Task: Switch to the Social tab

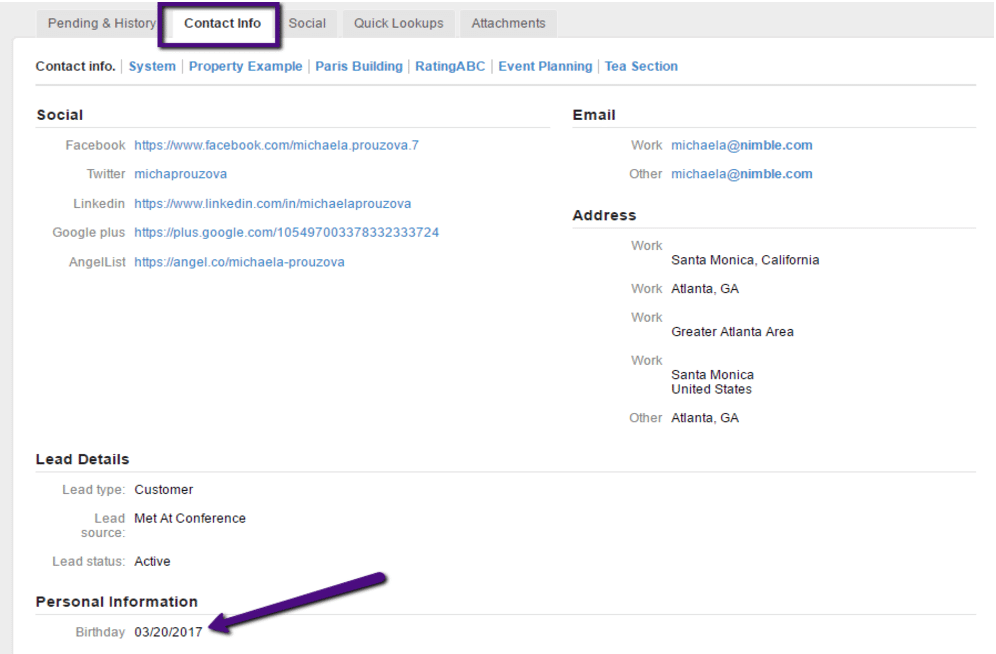Action: click(x=307, y=23)
